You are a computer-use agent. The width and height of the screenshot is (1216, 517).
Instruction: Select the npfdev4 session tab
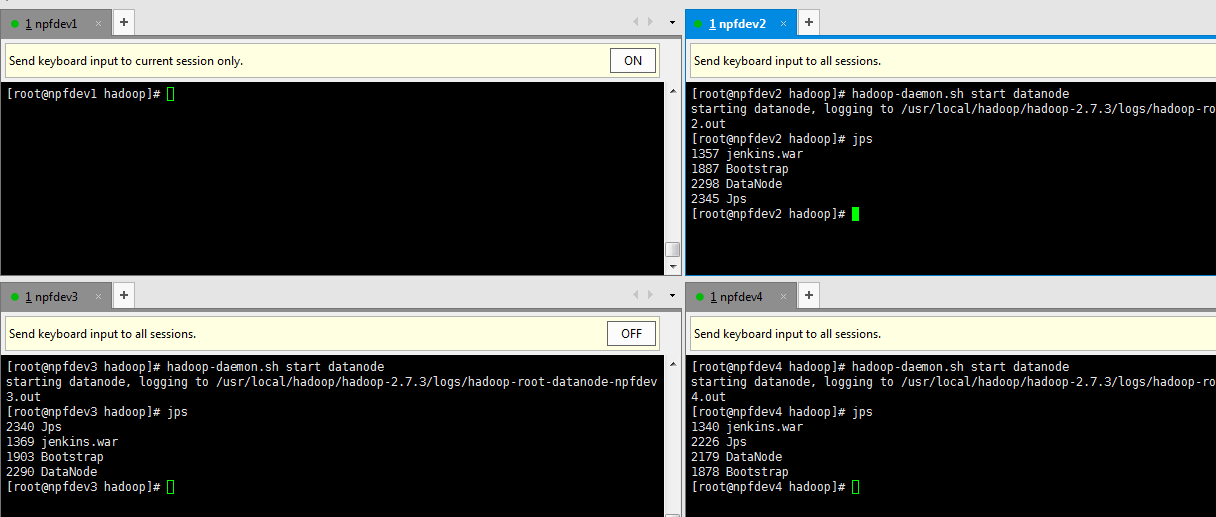(736, 297)
